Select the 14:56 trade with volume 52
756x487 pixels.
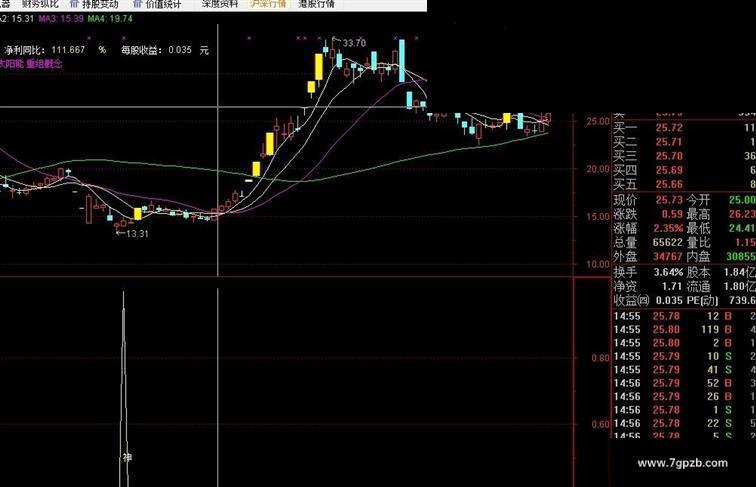[684, 383]
